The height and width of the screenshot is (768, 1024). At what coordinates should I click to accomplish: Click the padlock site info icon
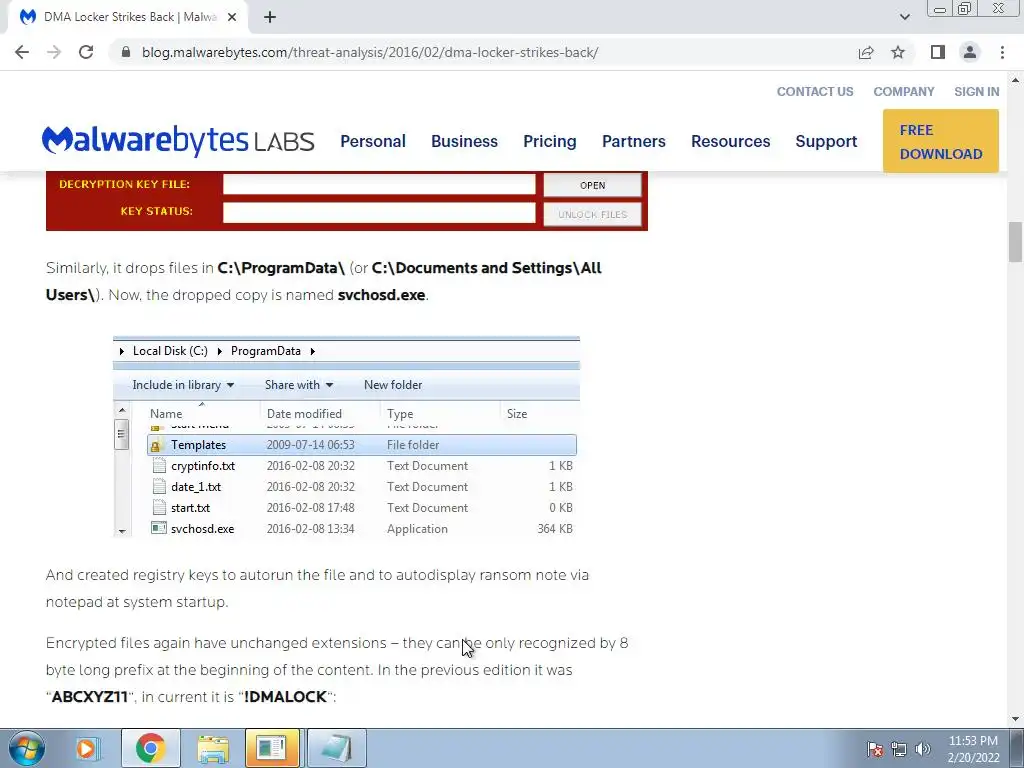point(126,52)
